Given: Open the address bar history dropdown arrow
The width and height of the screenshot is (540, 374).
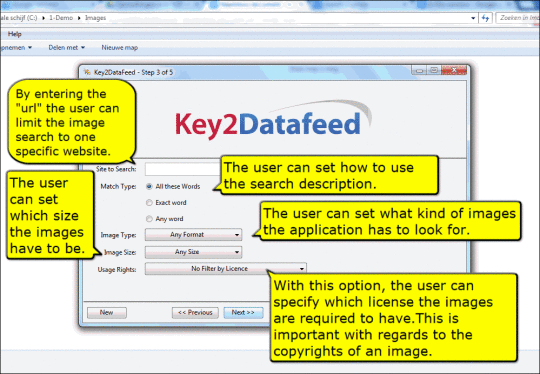Looking at the screenshot, I should tap(473, 18).
